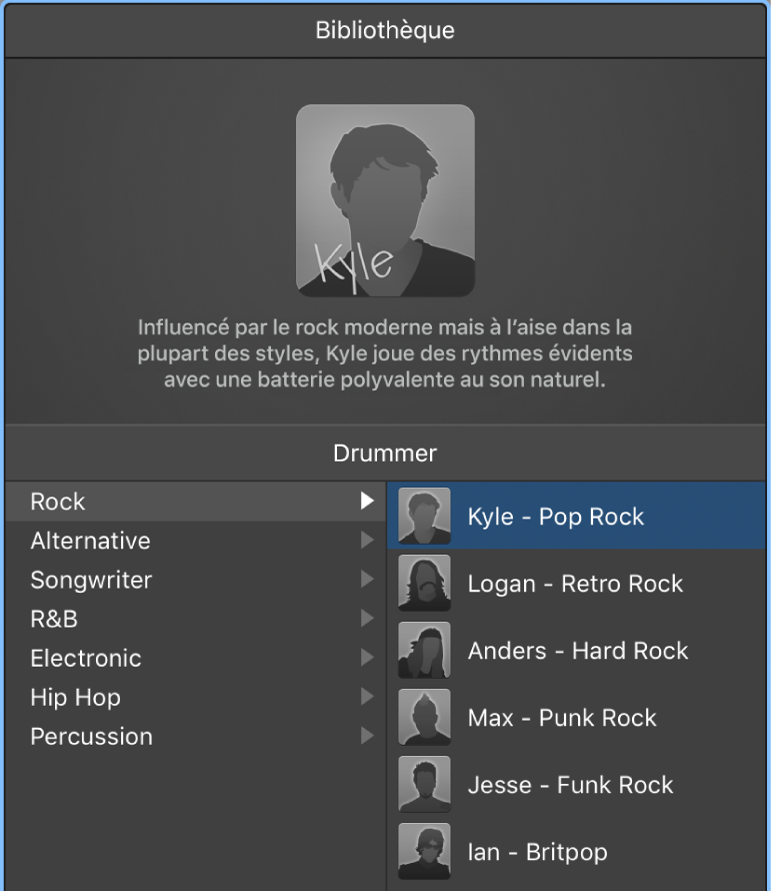
Task: Open the Electronic genre category
Action: 86,658
